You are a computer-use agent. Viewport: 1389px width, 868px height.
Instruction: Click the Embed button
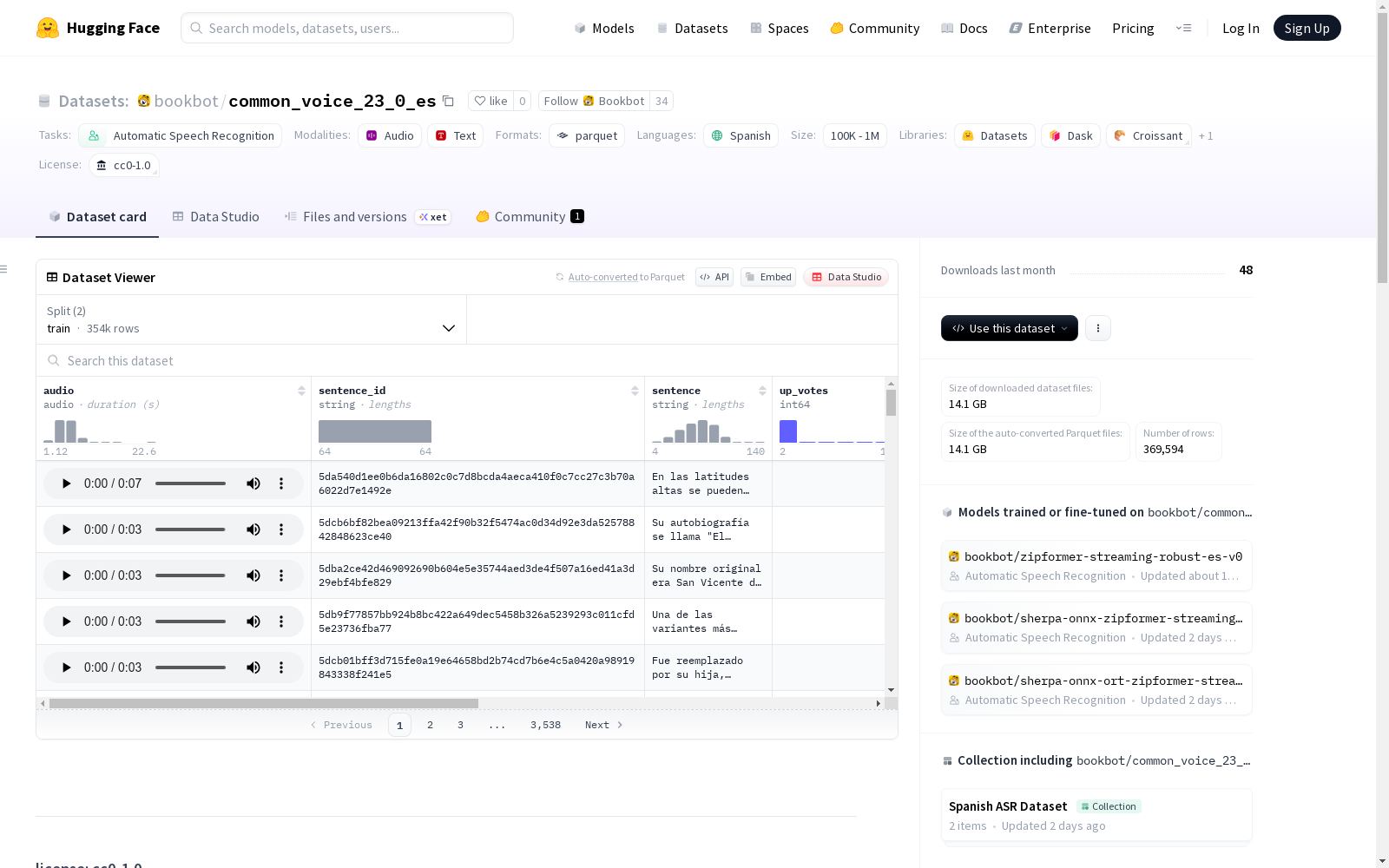768,277
